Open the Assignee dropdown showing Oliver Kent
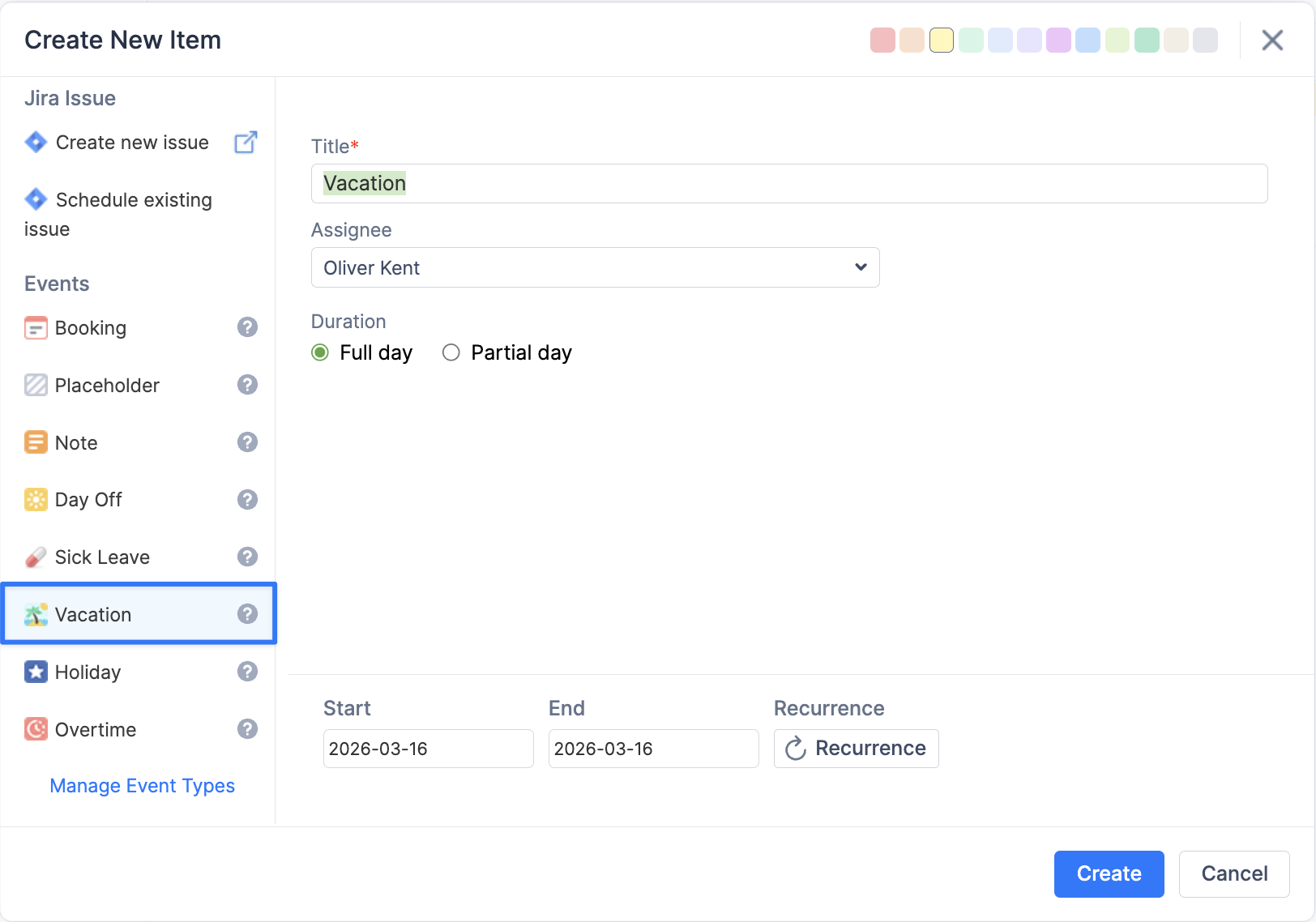This screenshot has width=1316, height=922. 595,267
